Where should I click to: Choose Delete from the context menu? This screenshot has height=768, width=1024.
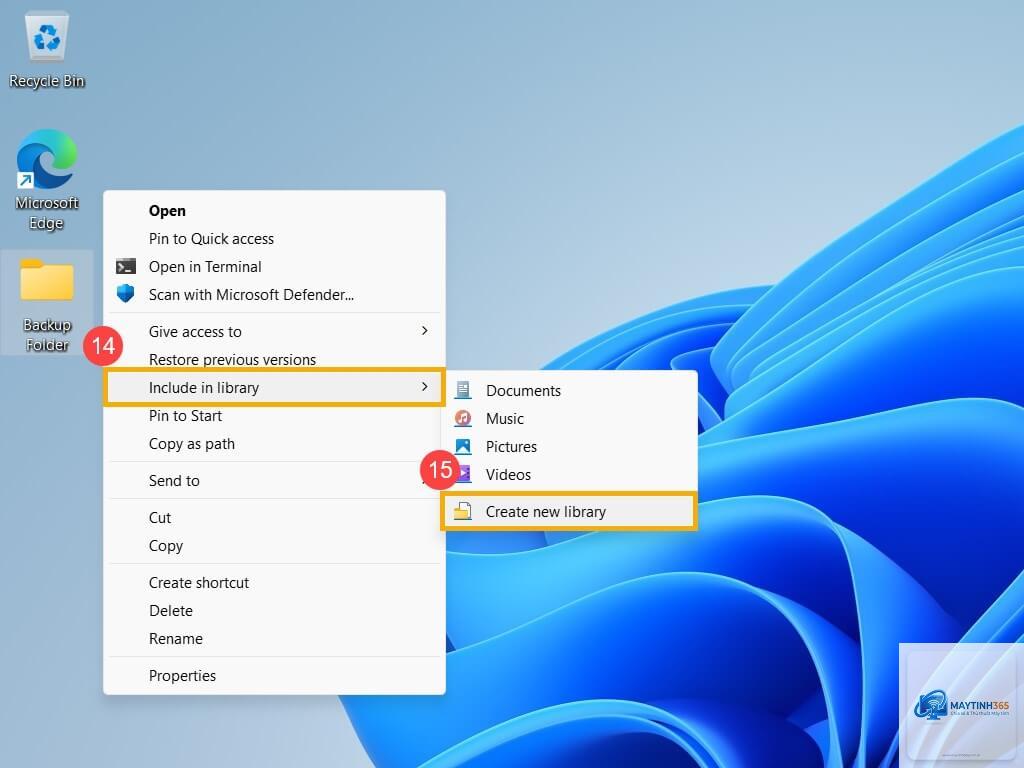pos(274,611)
